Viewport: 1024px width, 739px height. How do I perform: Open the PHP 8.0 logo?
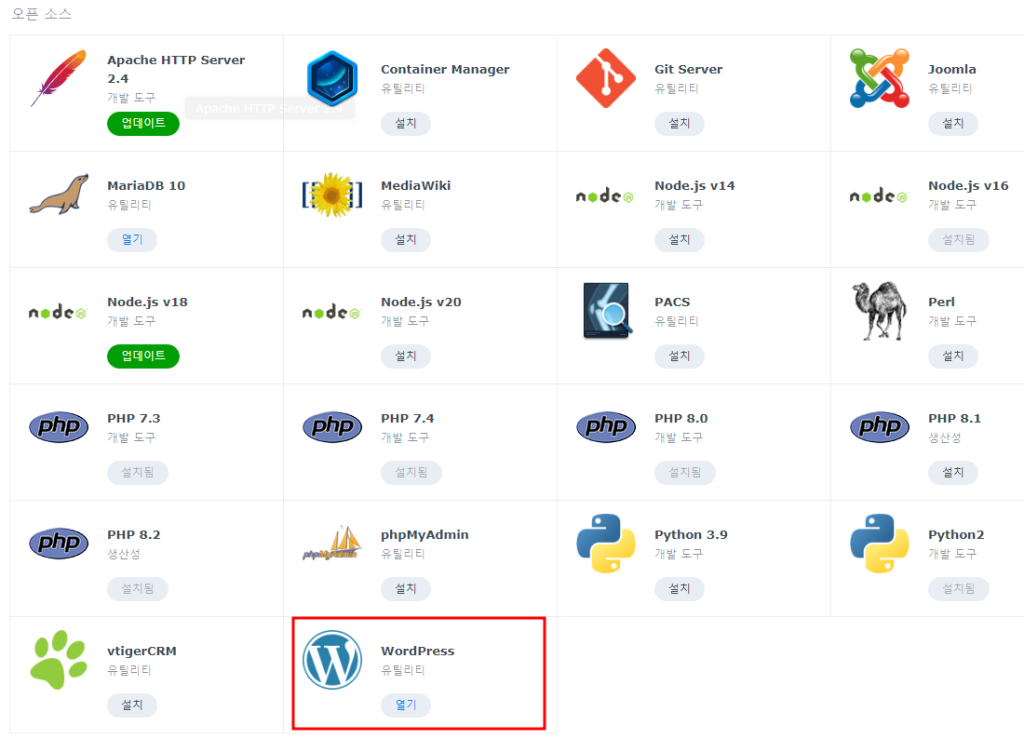[x=606, y=427]
